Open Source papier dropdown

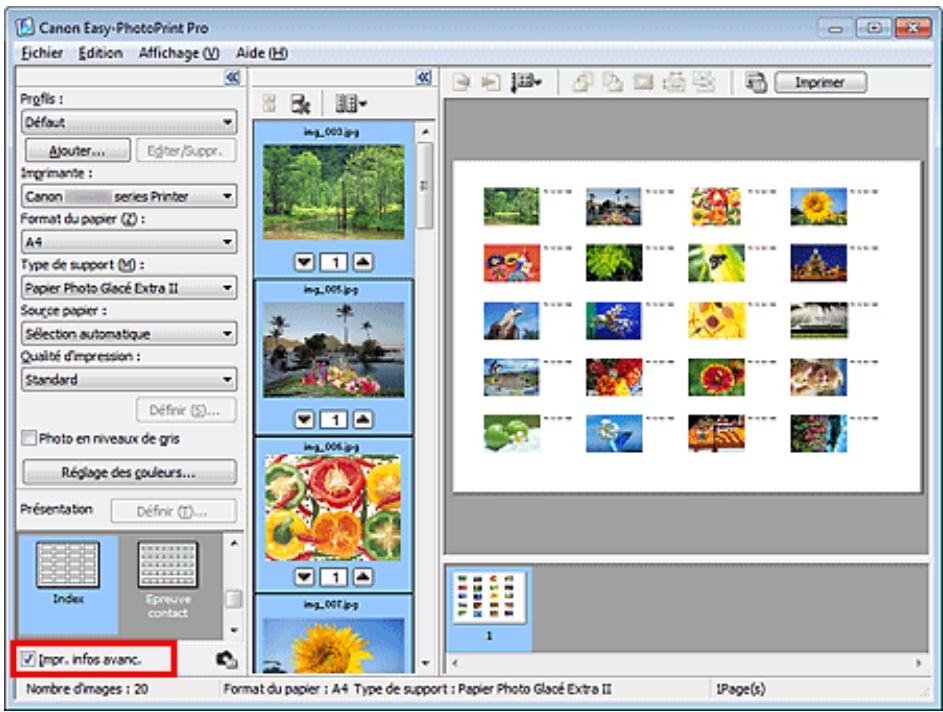tap(129, 333)
